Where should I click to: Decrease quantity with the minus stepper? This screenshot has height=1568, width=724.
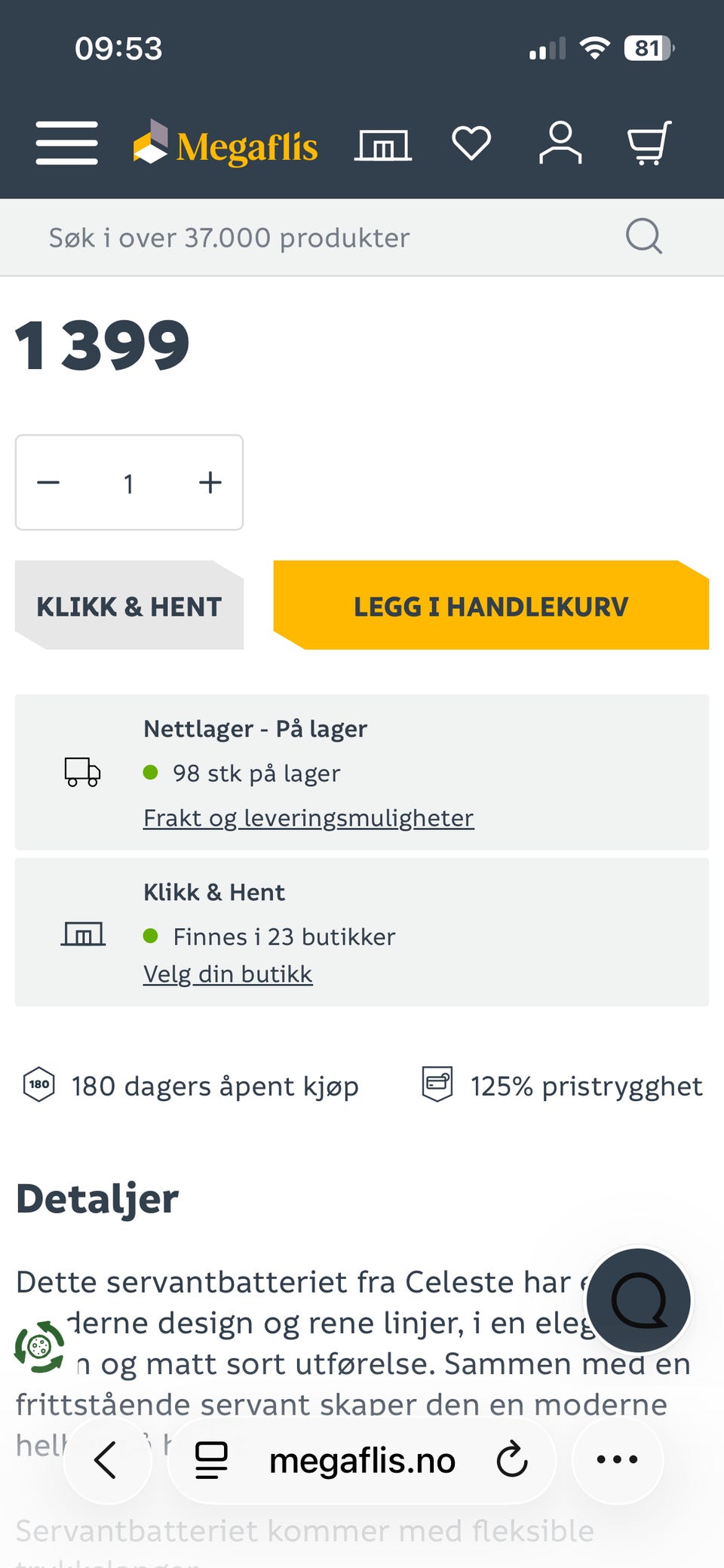[x=48, y=483]
